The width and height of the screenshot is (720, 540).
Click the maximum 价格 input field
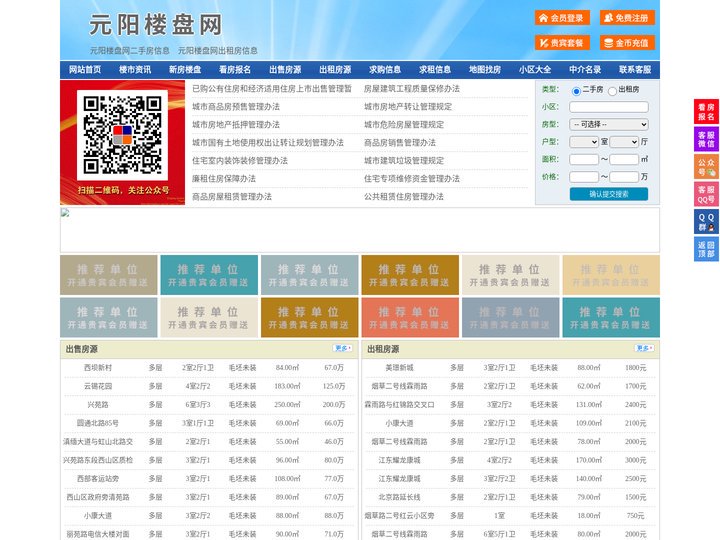pyautogui.click(x=624, y=177)
